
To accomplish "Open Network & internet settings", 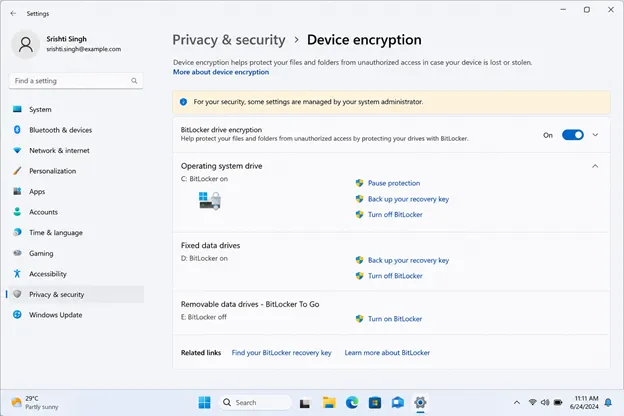I will point(76,150).
